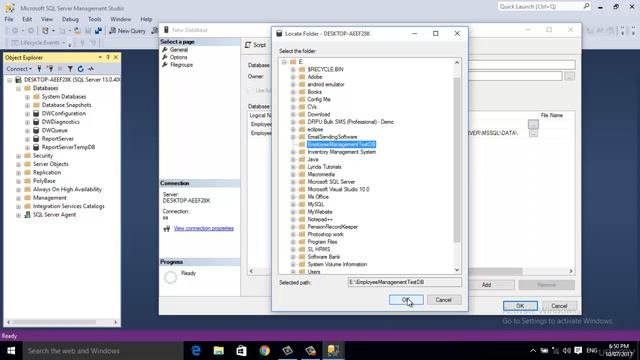Viewport: 640px width, 360px height.
Task: Expand the Program Files folder node
Action: point(293,242)
